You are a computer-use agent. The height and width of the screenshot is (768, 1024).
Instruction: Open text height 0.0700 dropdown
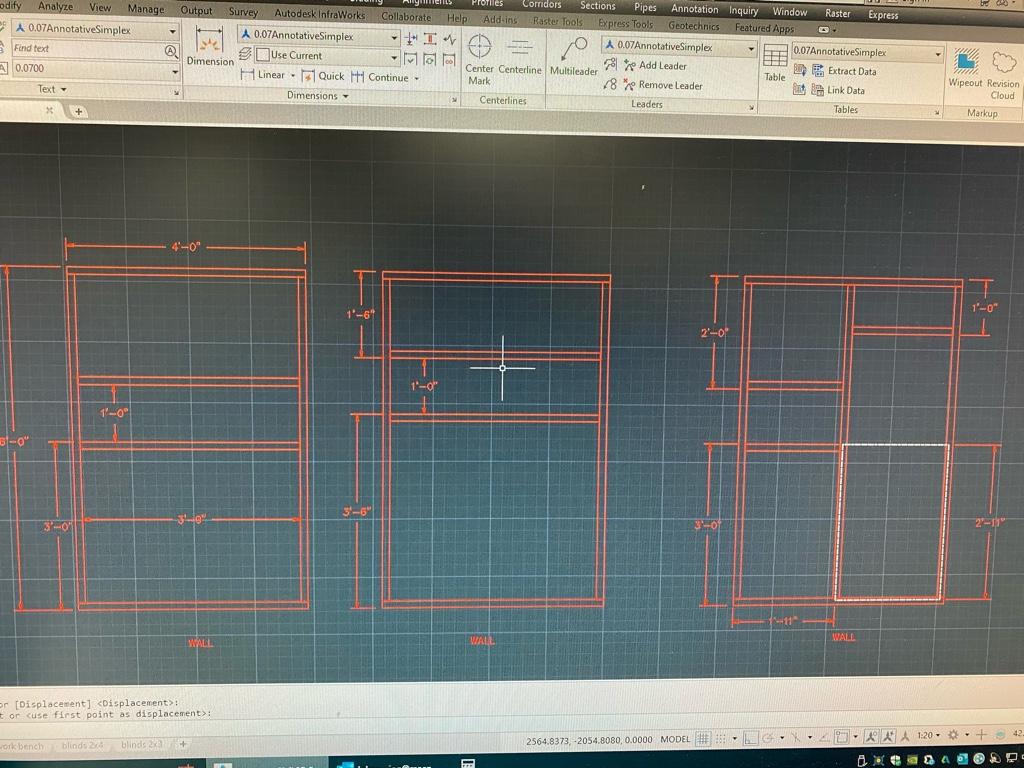175,71
